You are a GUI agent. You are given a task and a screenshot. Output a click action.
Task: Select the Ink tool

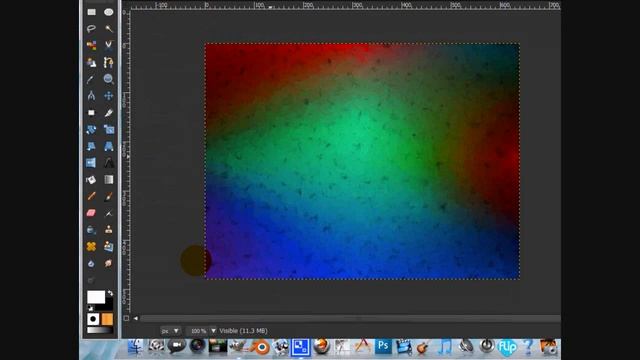coord(91,230)
